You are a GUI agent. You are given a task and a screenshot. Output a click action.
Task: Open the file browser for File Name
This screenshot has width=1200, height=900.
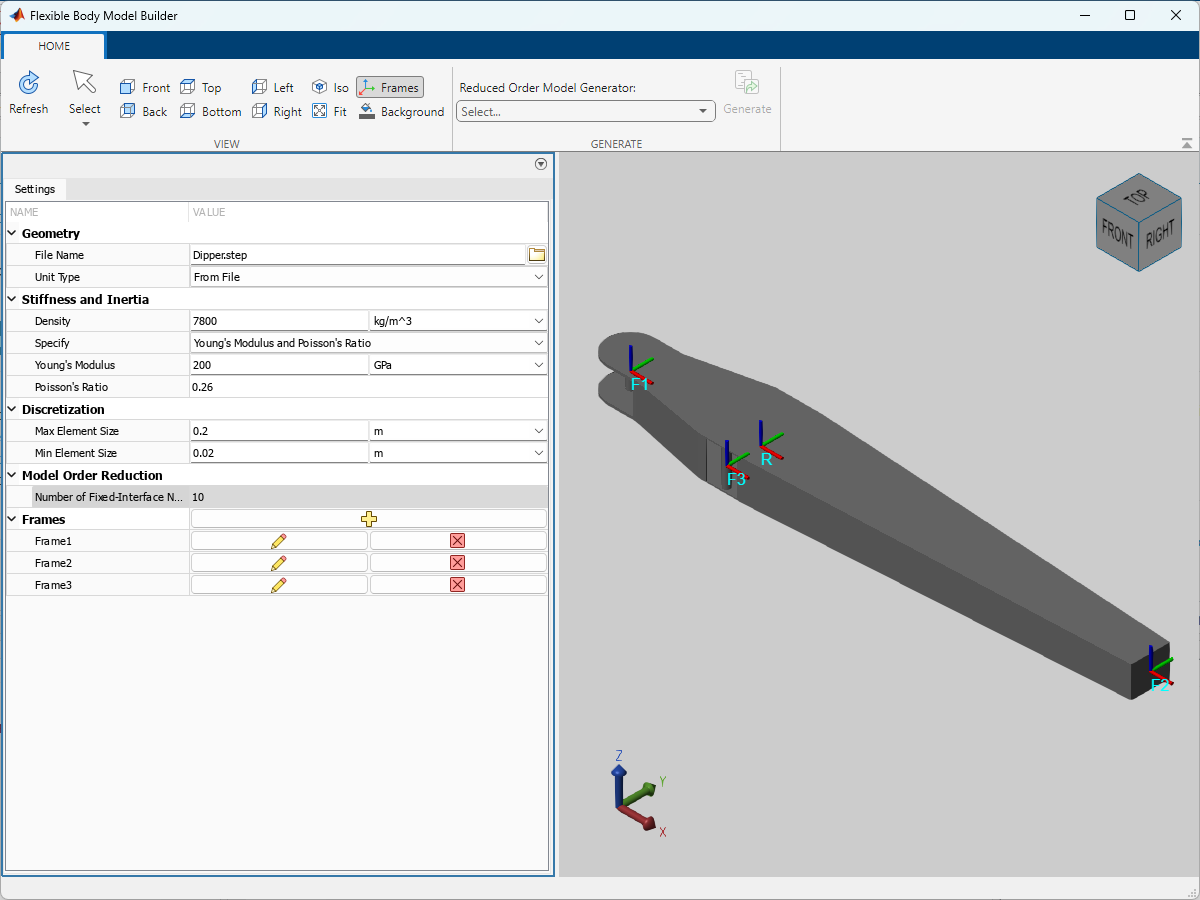[537, 254]
